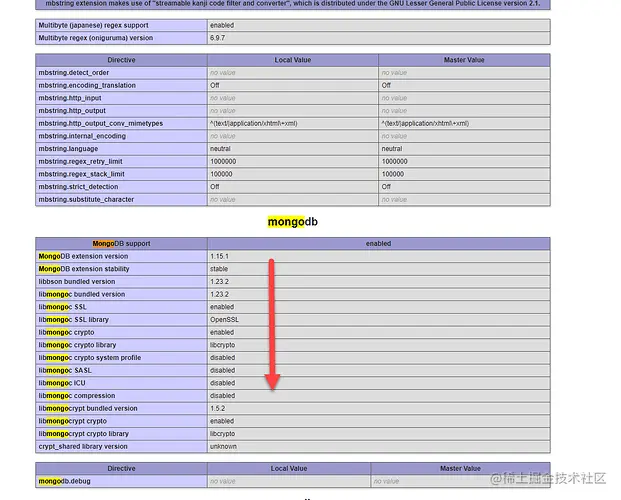Click local value 1000000 for regex_retry_limit

tap(223, 162)
